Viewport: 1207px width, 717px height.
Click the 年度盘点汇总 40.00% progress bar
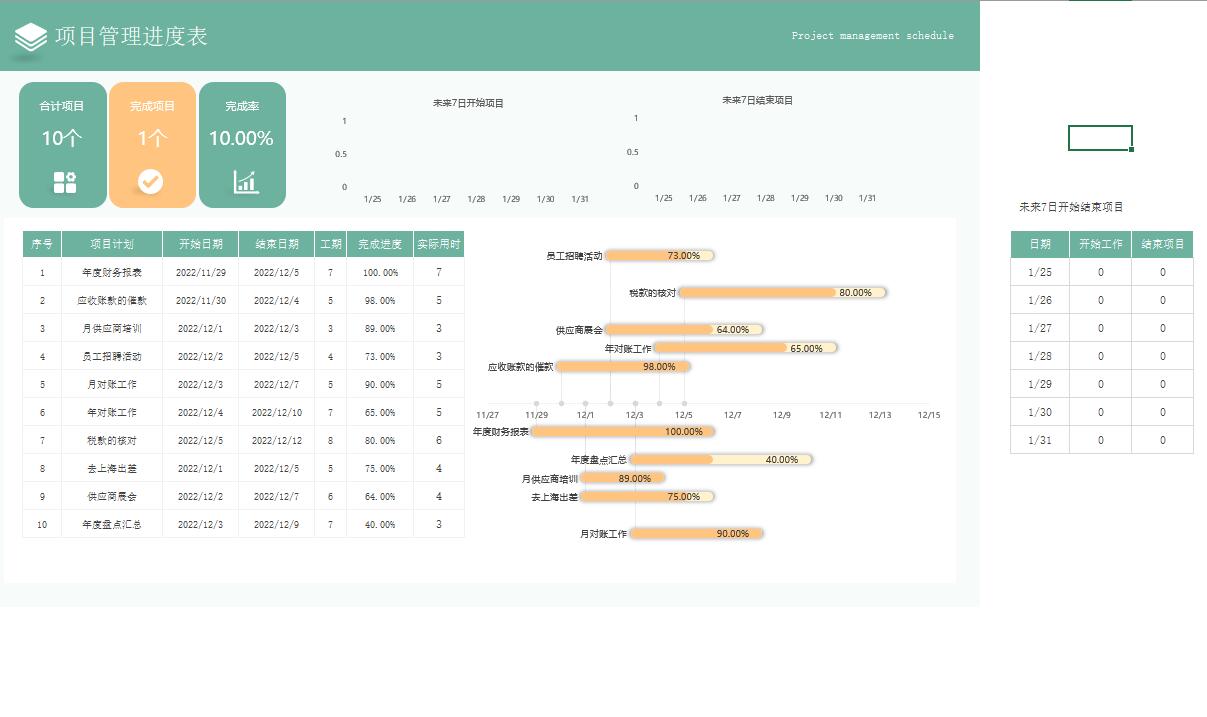pyautogui.click(x=720, y=460)
